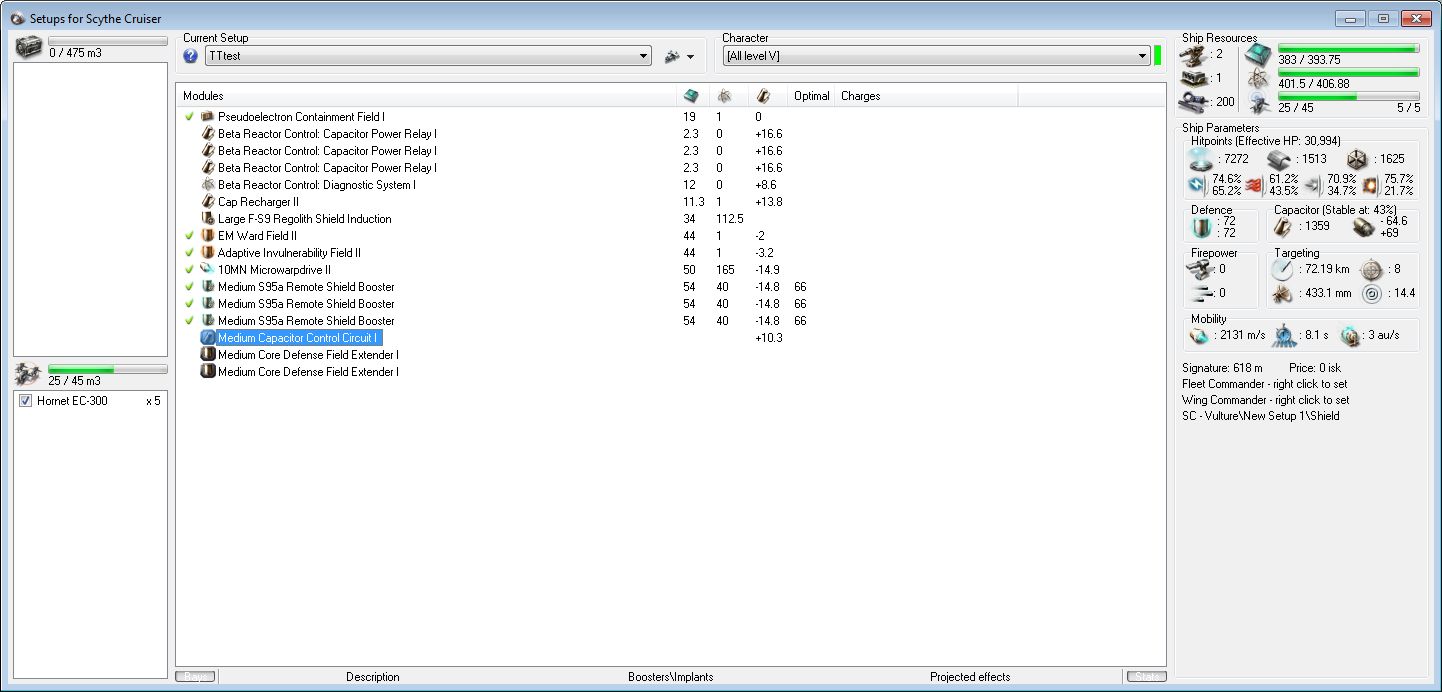Viewport: 1442px width, 692px height.
Task: Click the armor hitpoints icon showing 1513
Action: coord(1279,159)
